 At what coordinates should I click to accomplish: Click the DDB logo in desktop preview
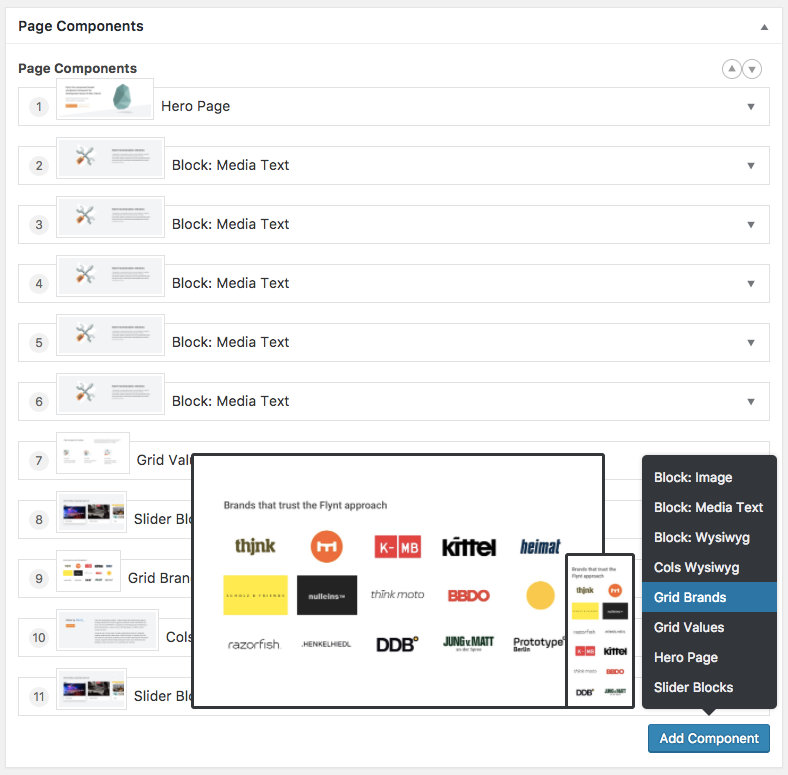click(x=397, y=644)
